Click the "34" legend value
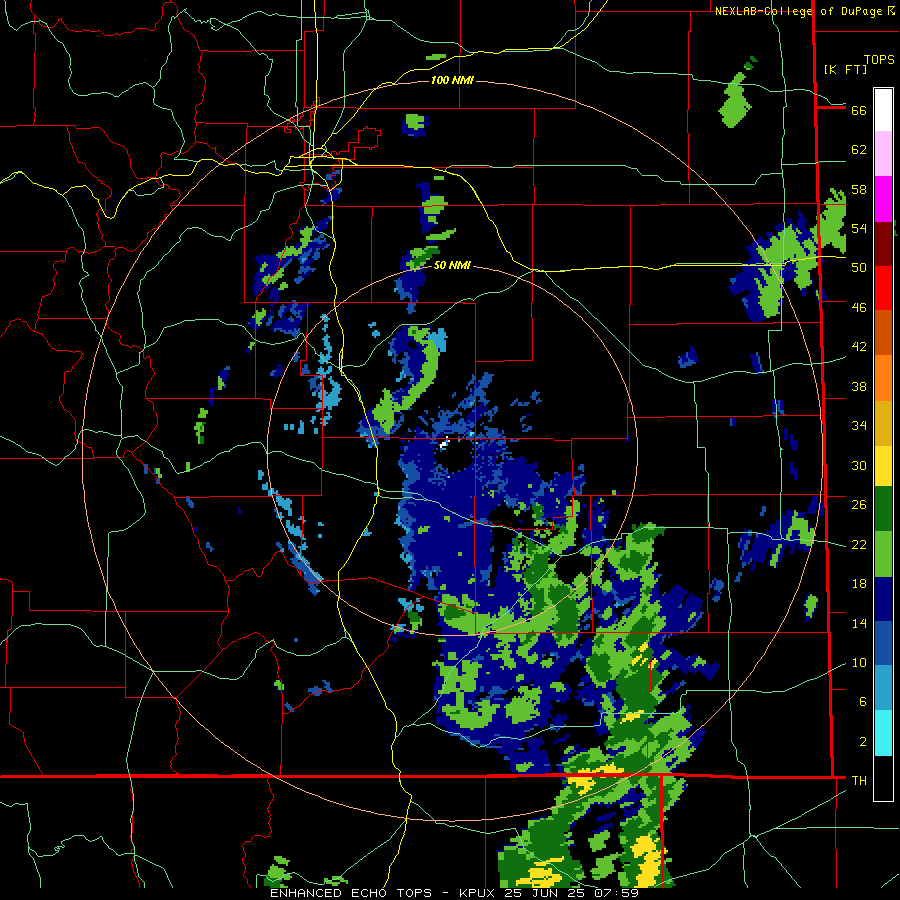 tap(859, 426)
